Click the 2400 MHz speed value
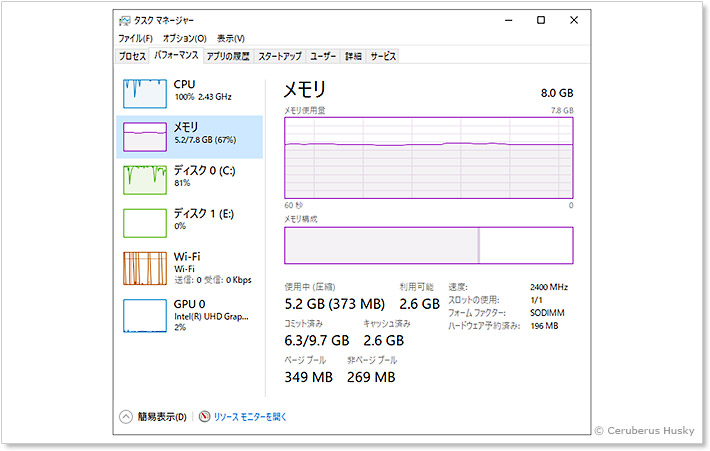This screenshot has height=451, width=710. (x=549, y=287)
